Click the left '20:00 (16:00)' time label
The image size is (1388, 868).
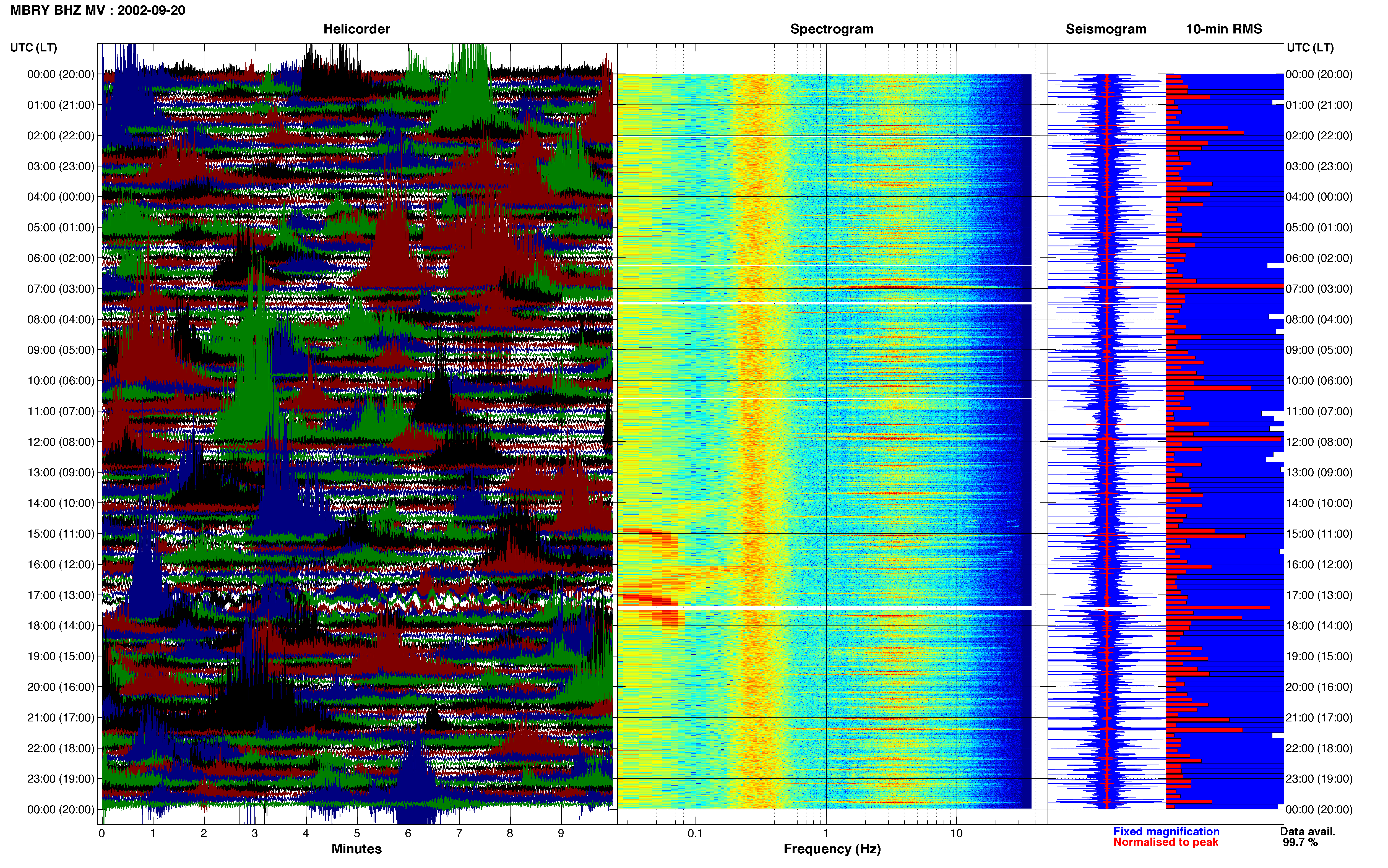click(61, 687)
